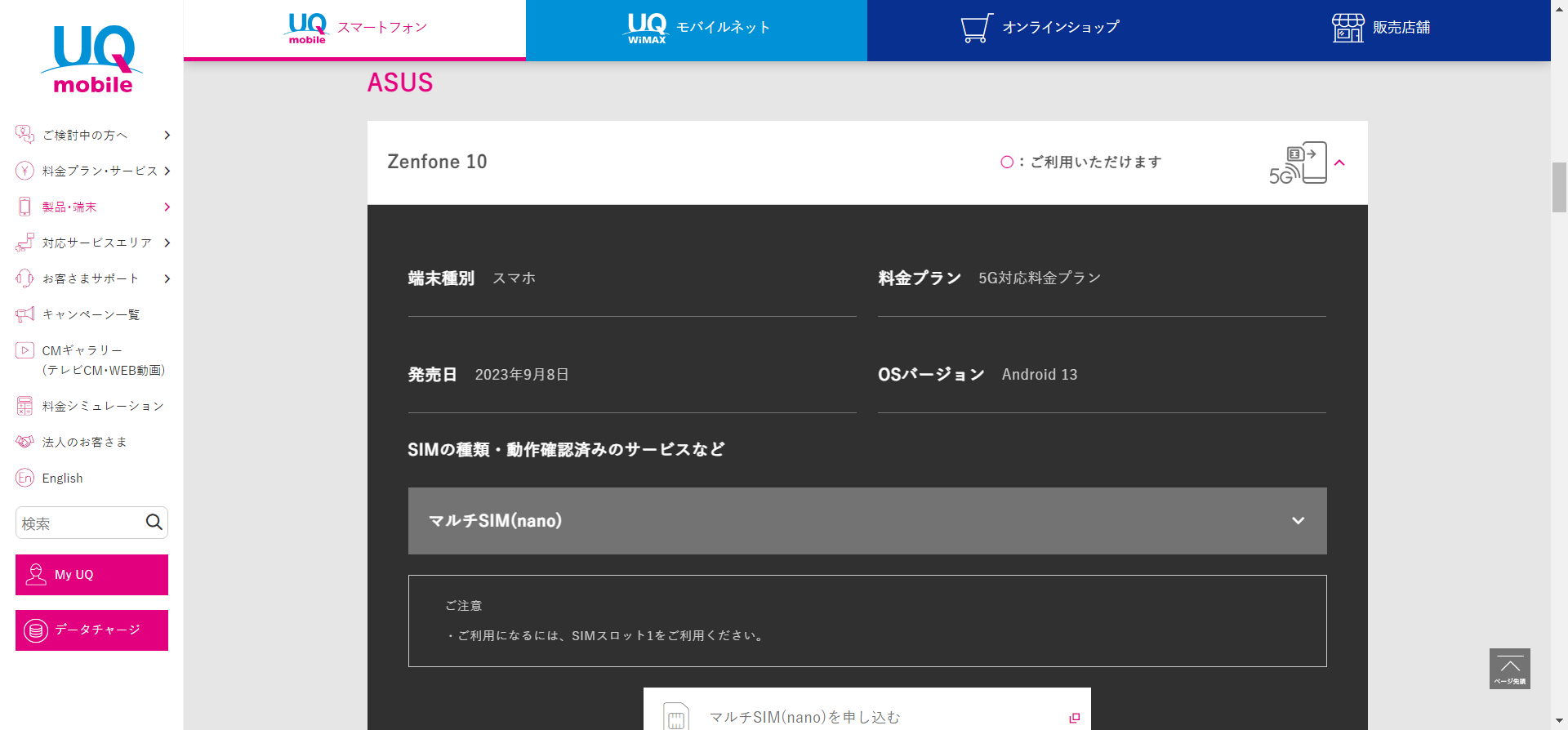Viewport: 1568px width, 730px height.
Task: Click the En language icon
Action: coord(24,478)
